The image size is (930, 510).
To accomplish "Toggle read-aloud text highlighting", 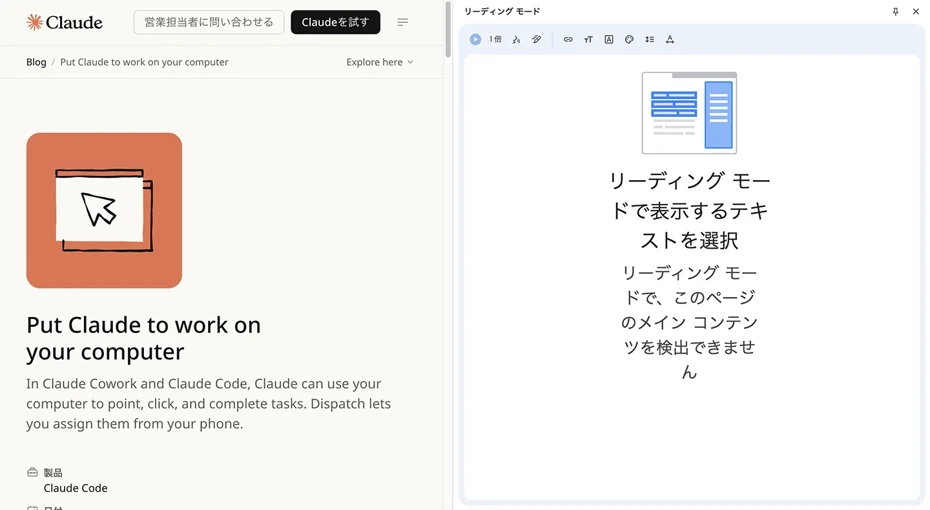I will [x=536, y=39].
